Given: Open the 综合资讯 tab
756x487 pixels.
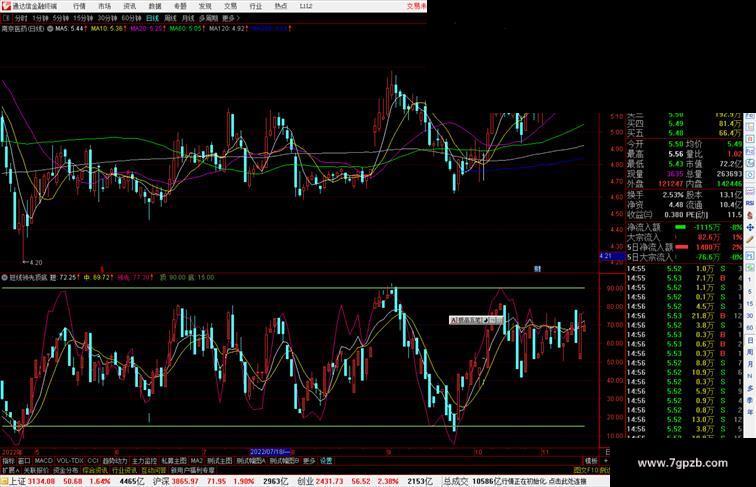Looking at the screenshot, I should click(x=95, y=470).
